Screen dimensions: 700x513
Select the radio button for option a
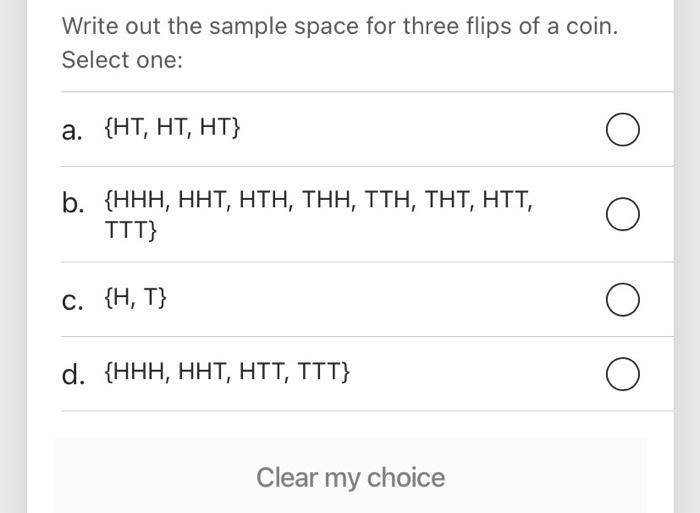point(623,130)
